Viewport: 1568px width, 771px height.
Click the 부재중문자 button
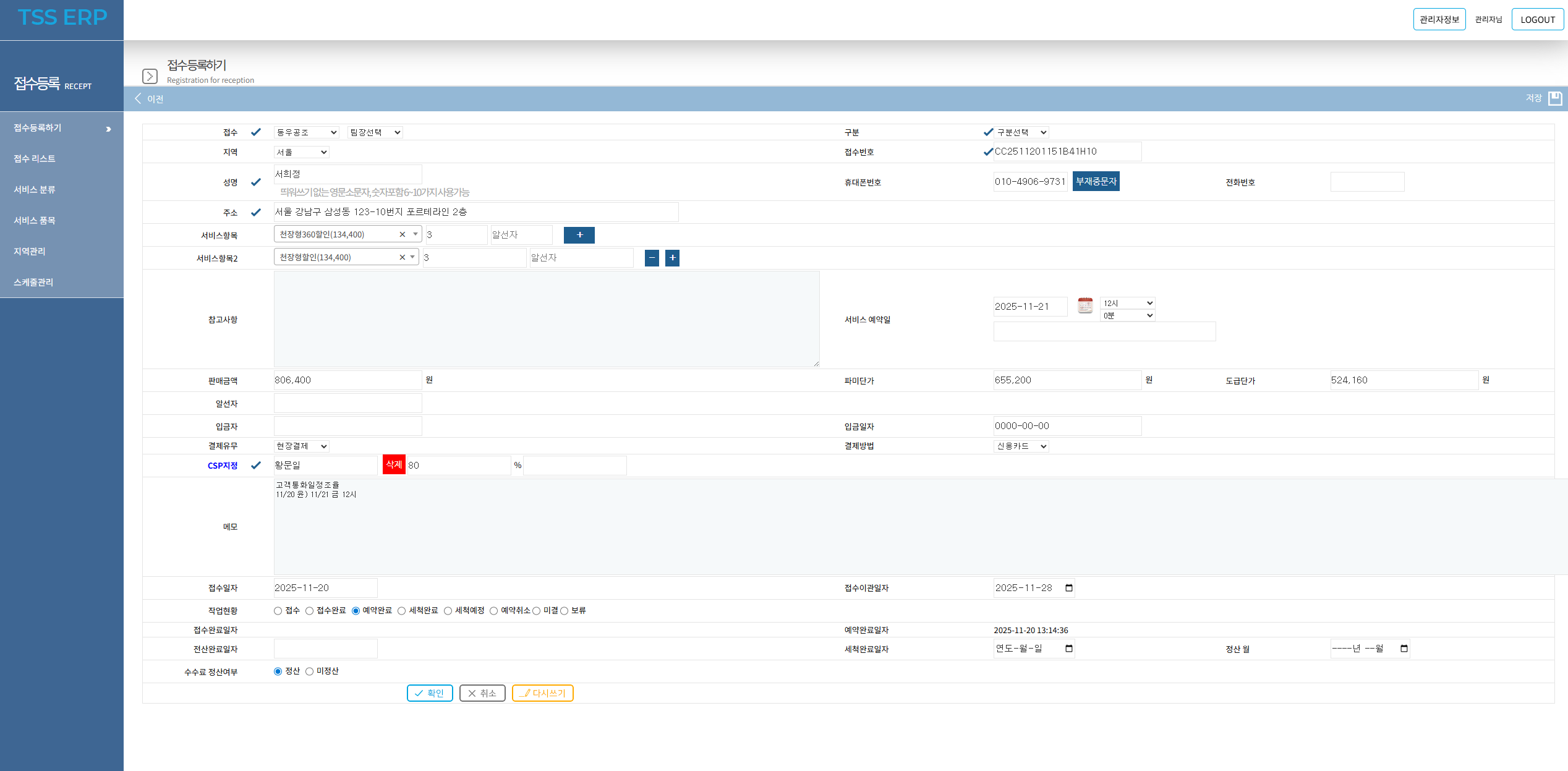[x=1096, y=182]
